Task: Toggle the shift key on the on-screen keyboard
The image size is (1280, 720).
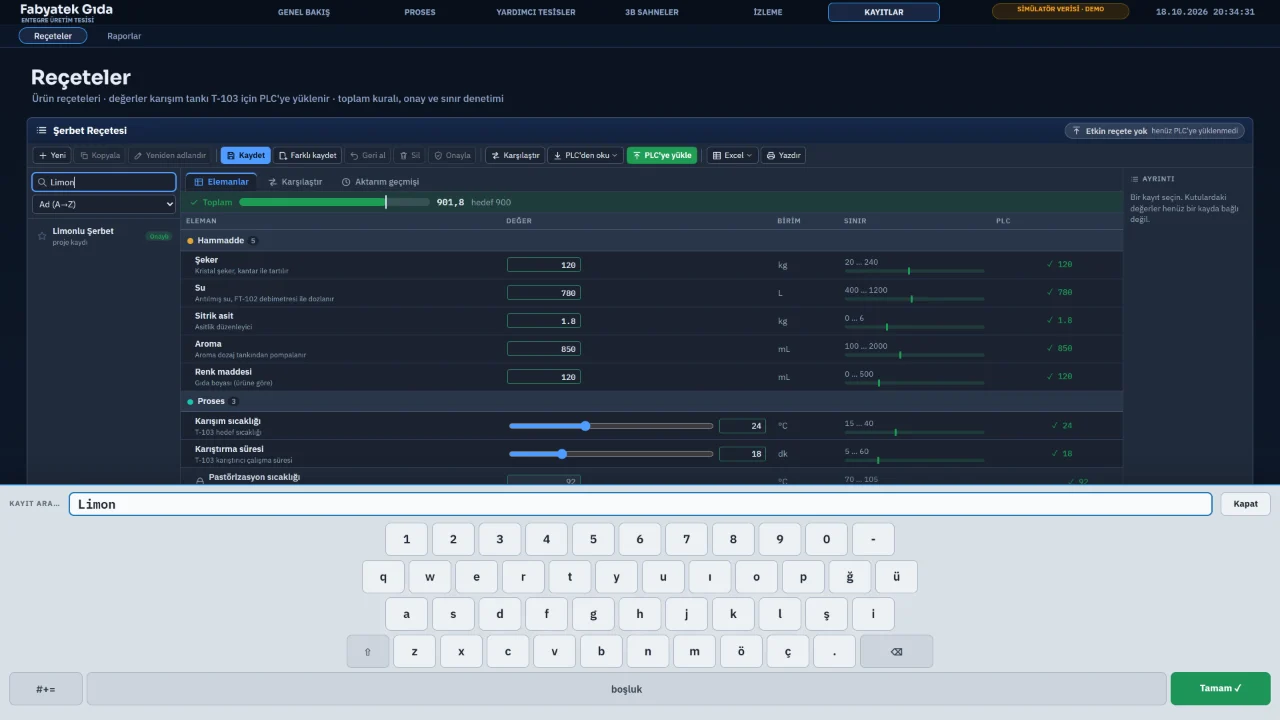Action: pos(368,652)
